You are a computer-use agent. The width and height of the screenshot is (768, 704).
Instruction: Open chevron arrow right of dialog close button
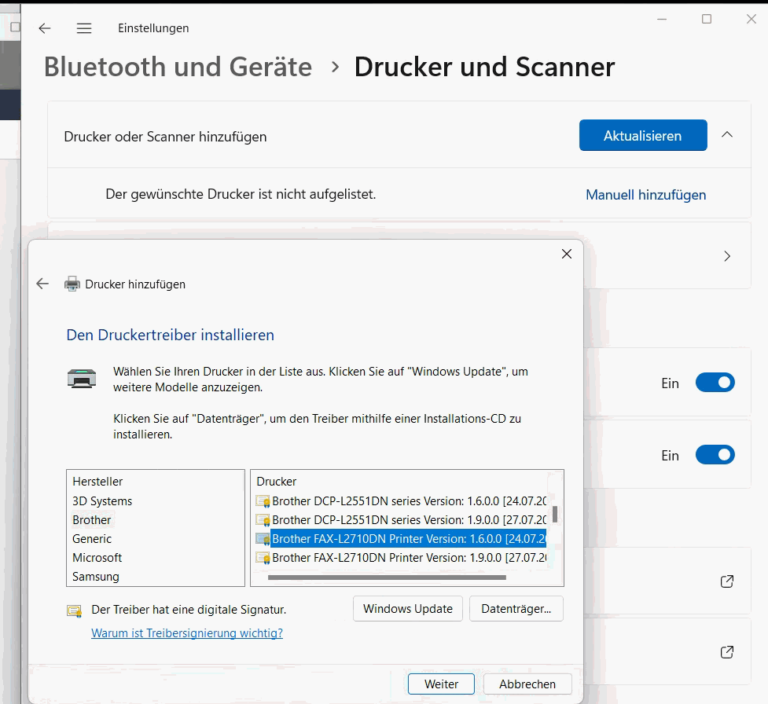pyautogui.click(x=727, y=256)
